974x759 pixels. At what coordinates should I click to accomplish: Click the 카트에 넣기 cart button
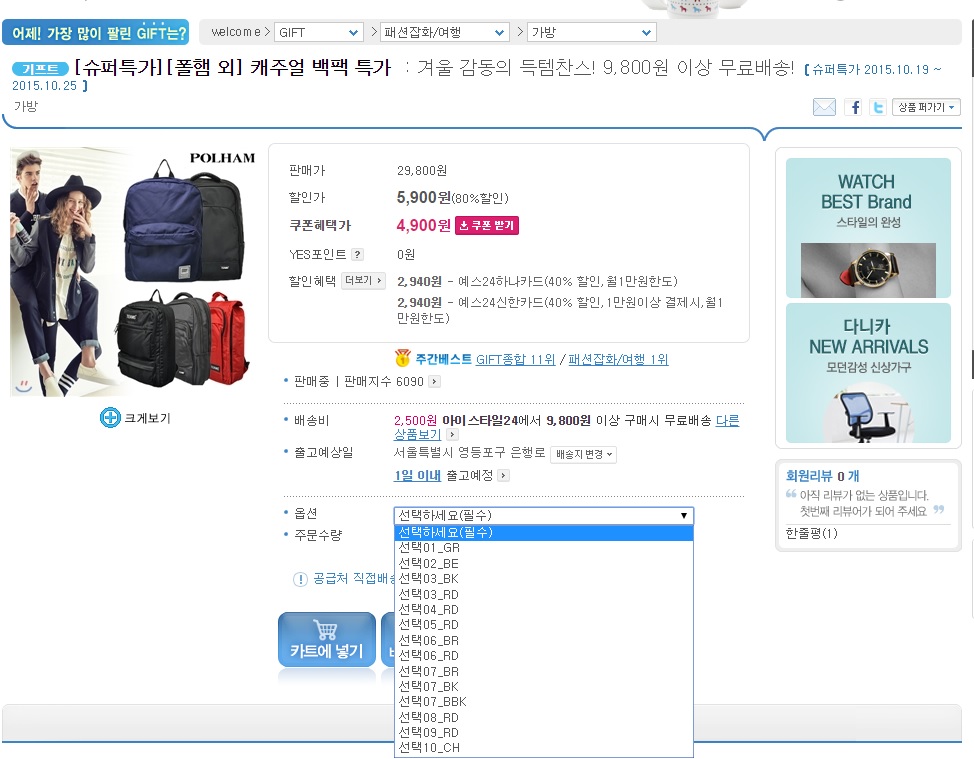point(326,640)
